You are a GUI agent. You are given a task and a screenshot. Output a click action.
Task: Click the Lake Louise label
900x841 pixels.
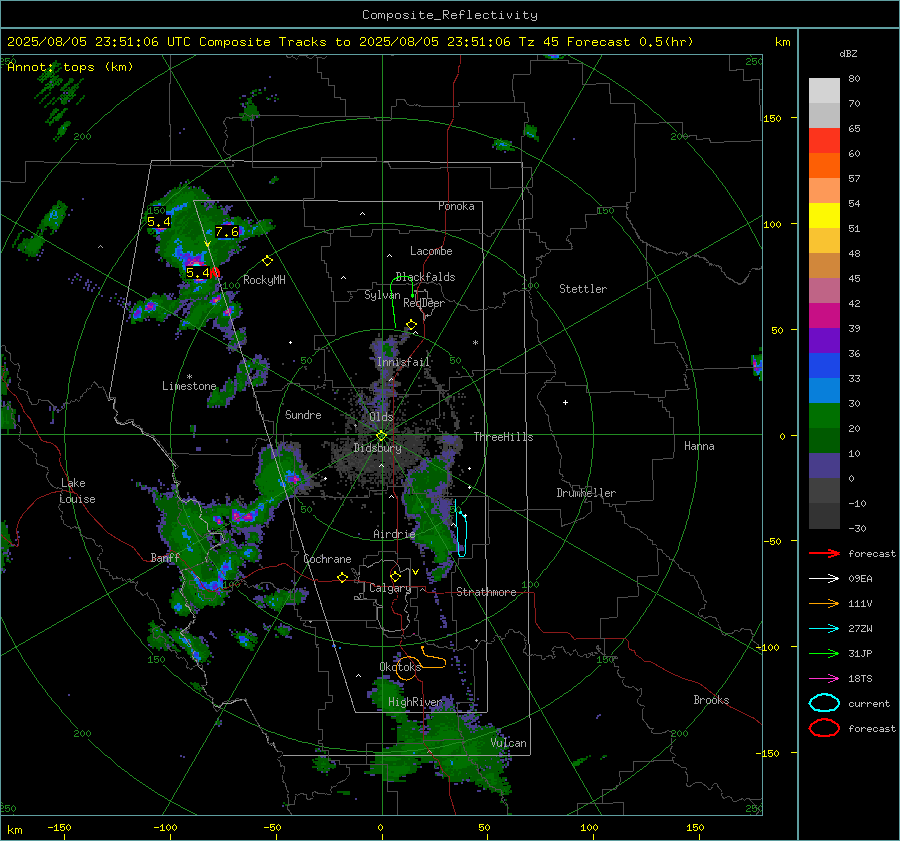[x=77, y=491]
